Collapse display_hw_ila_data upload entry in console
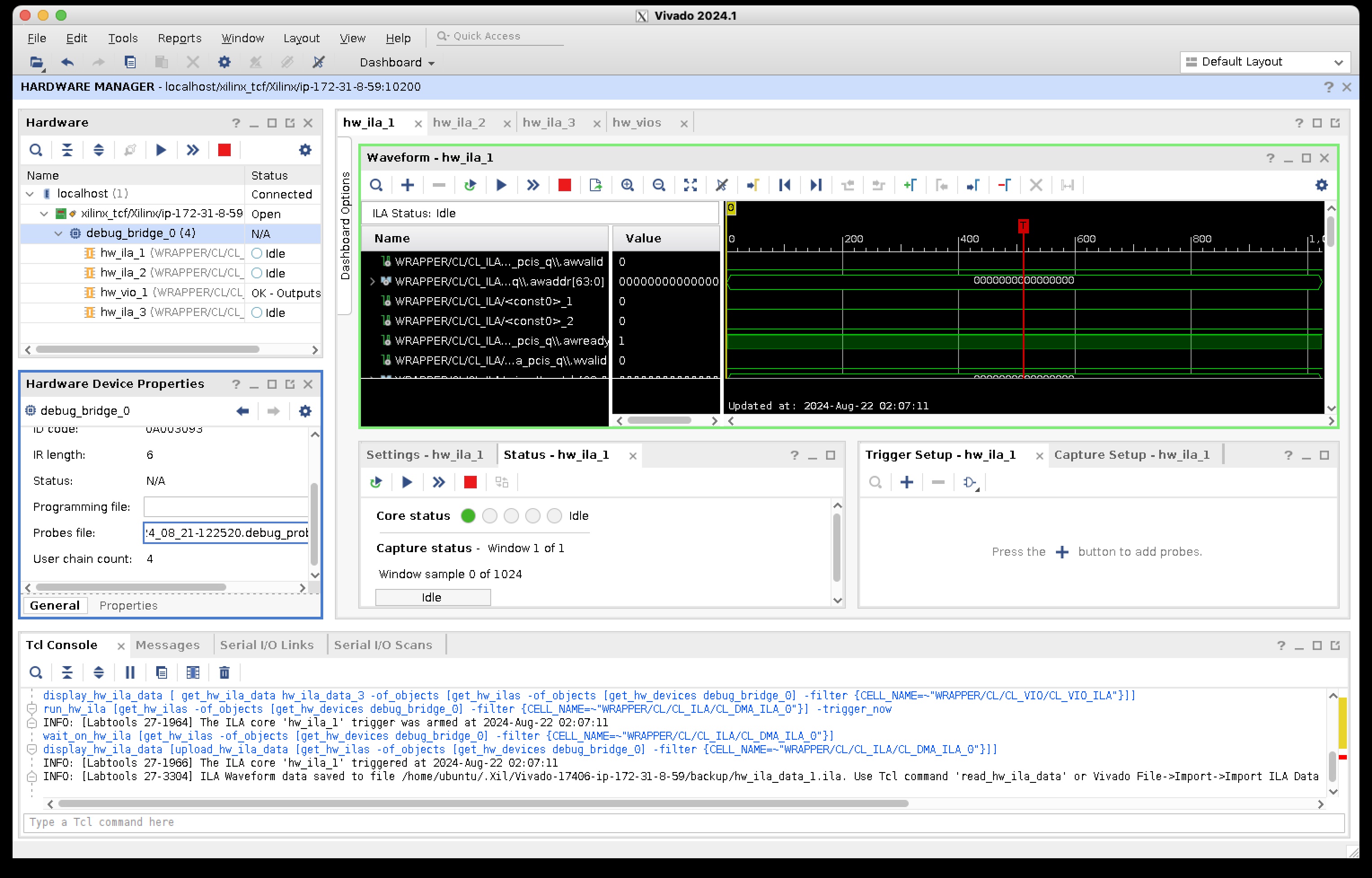1372x878 pixels. 32,749
